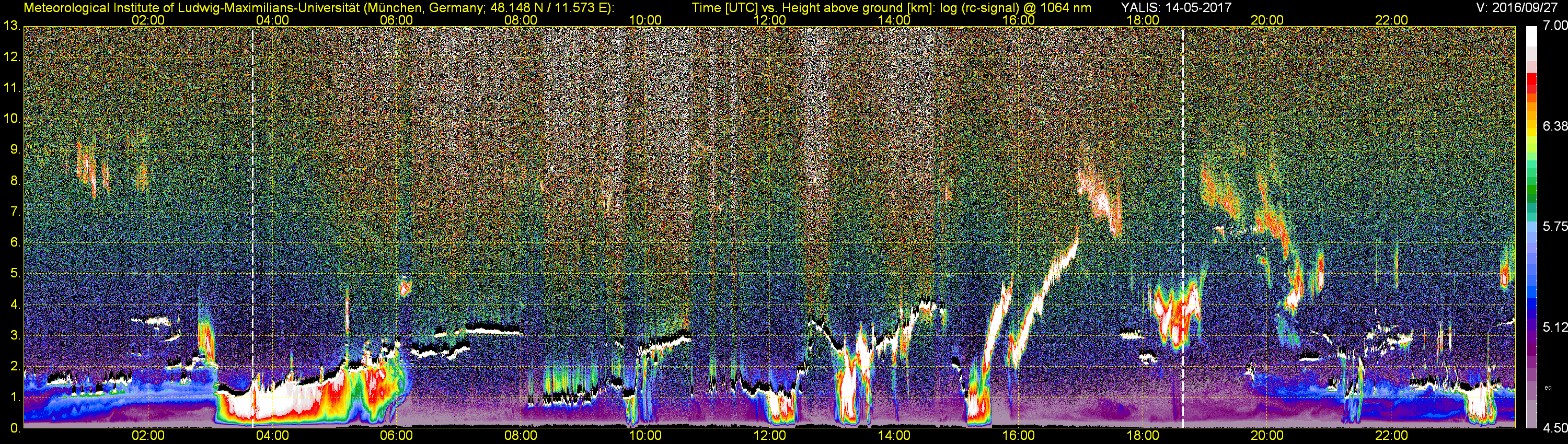The height and width of the screenshot is (444, 1568).
Task: Click the 08:00 label on the upper time axis
Action: (521, 20)
